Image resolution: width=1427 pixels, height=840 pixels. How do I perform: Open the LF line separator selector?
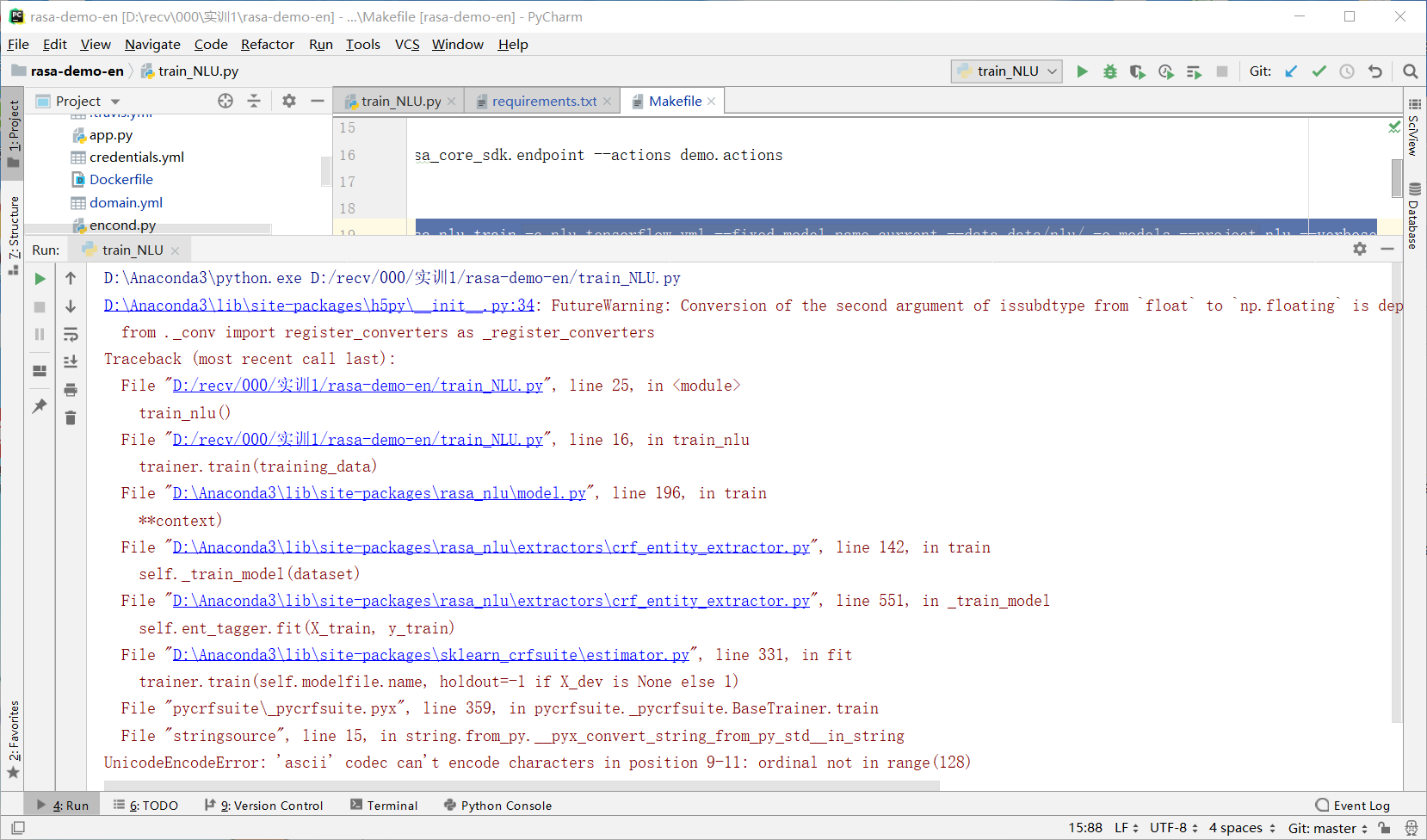point(1127,828)
